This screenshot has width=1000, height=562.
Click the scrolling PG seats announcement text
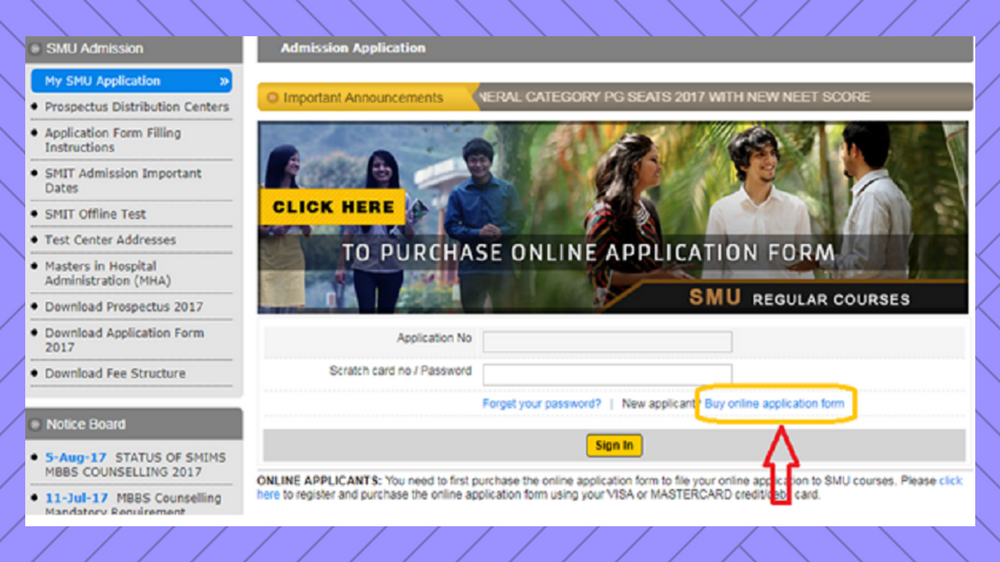674,97
